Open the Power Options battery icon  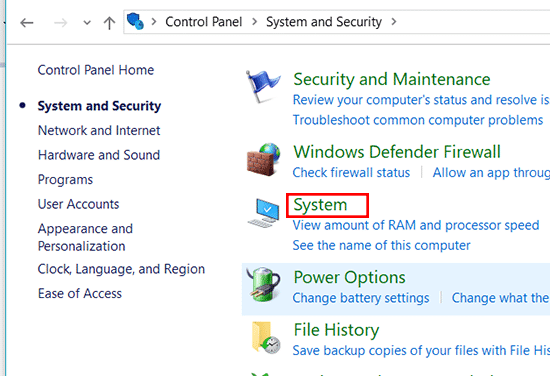pyautogui.click(x=264, y=284)
